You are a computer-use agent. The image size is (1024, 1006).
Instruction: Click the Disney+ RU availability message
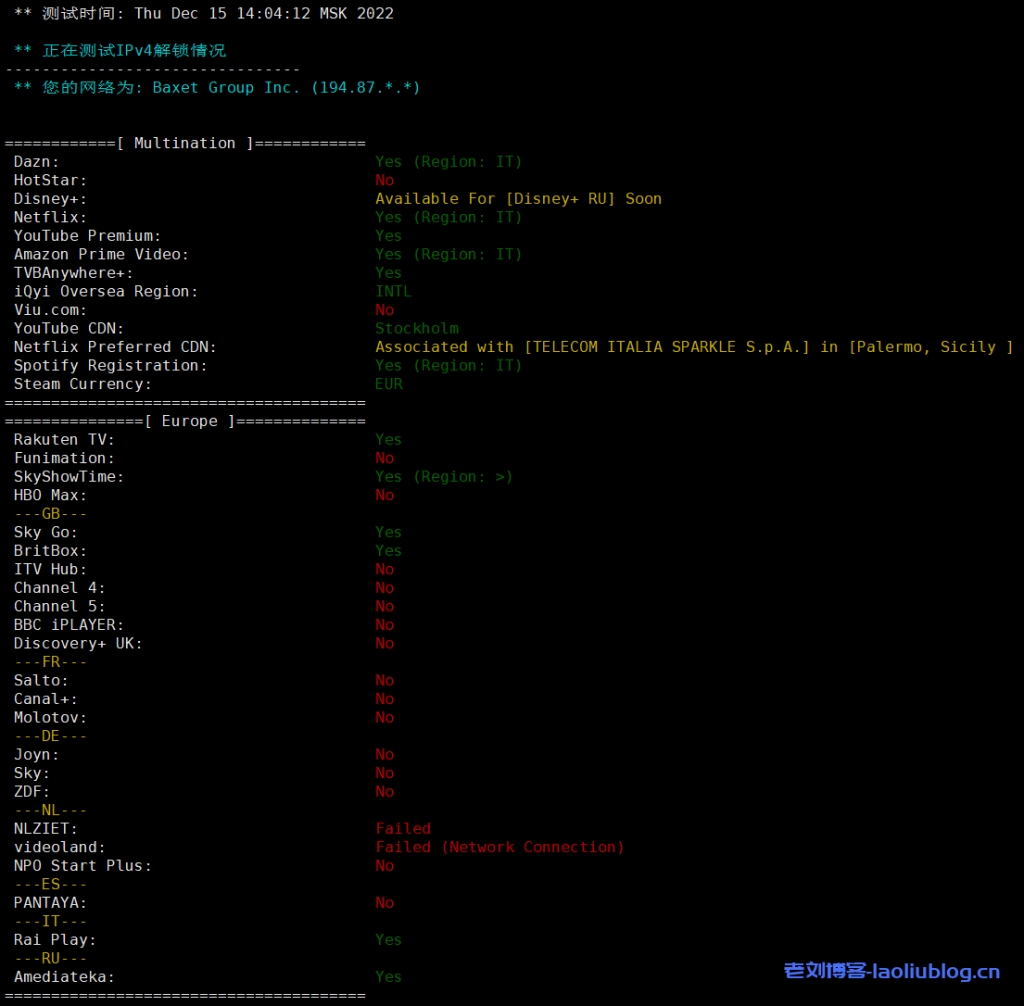tap(518, 199)
